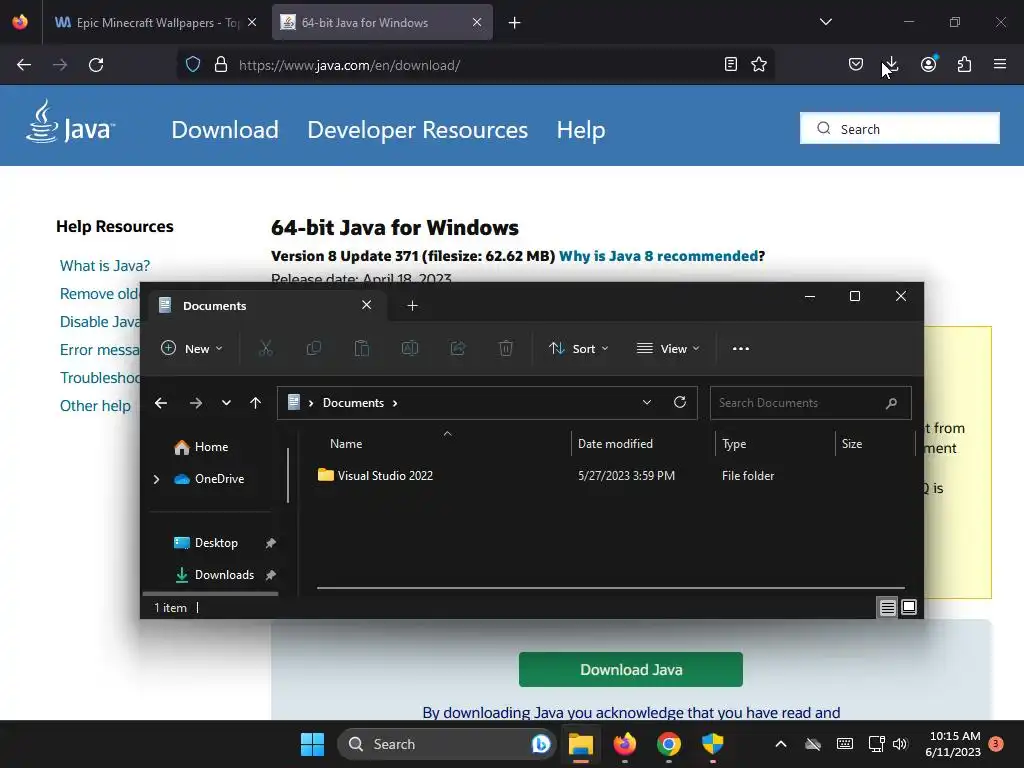Click Firefox URL address bar
This screenshot has height=768, width=1024.
pos(475,65)
